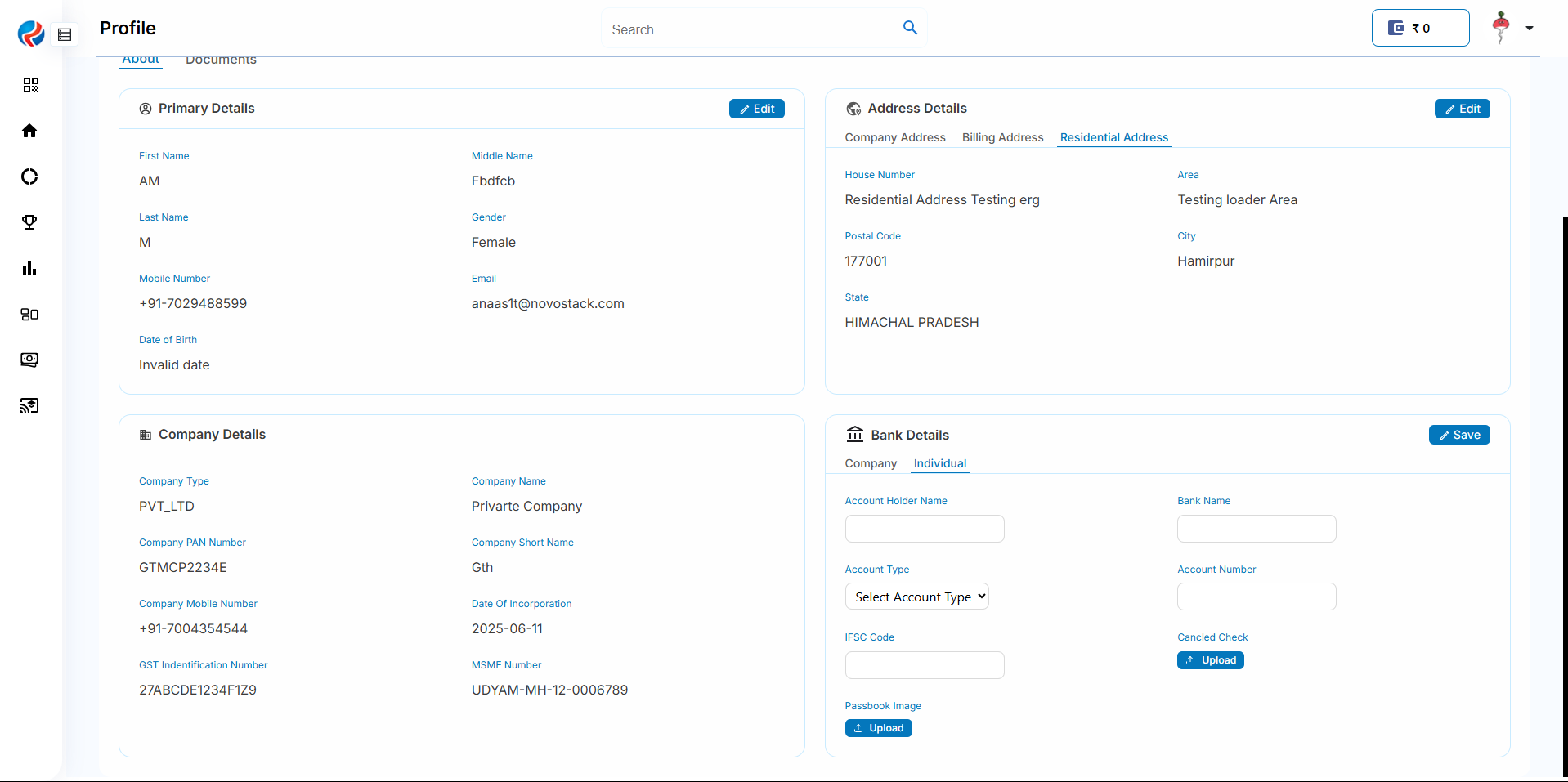
Task: Upload the Canceled Check file
Action: (x=1210, y=660)
